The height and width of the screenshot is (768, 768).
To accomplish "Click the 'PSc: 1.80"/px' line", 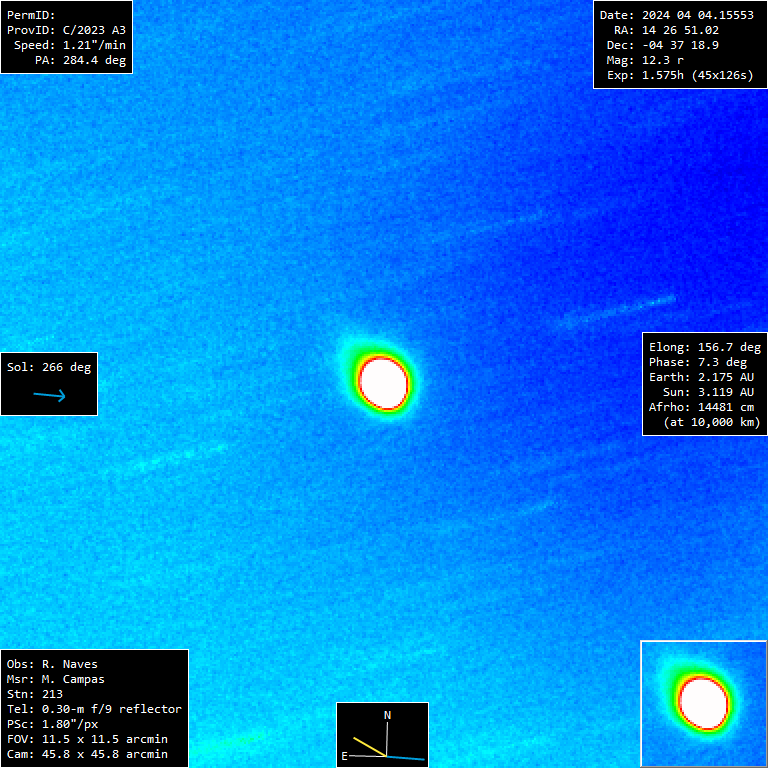I will click(x=52, y=724).
